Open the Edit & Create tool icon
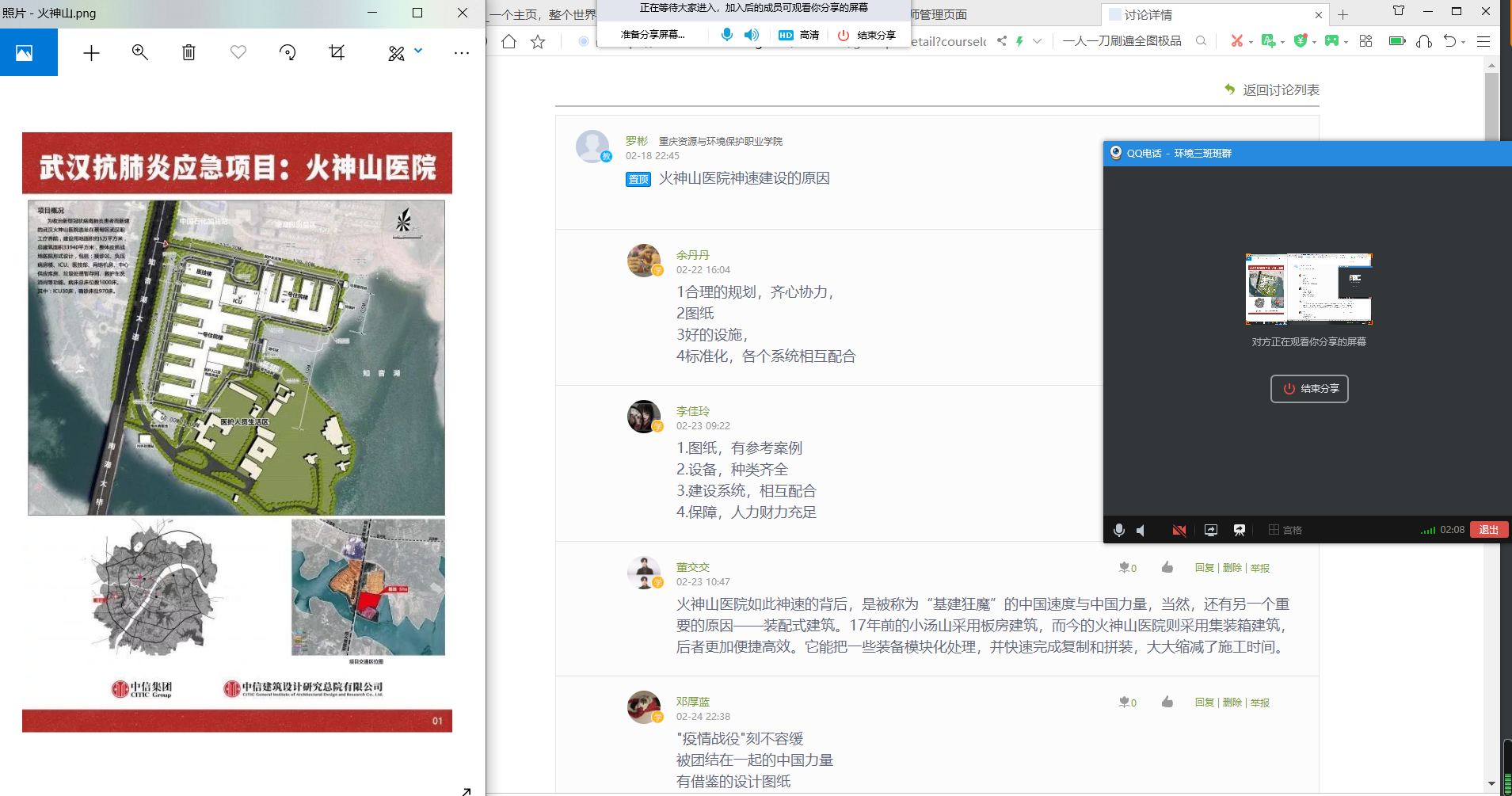1512x796 pixels. point(396,53)
